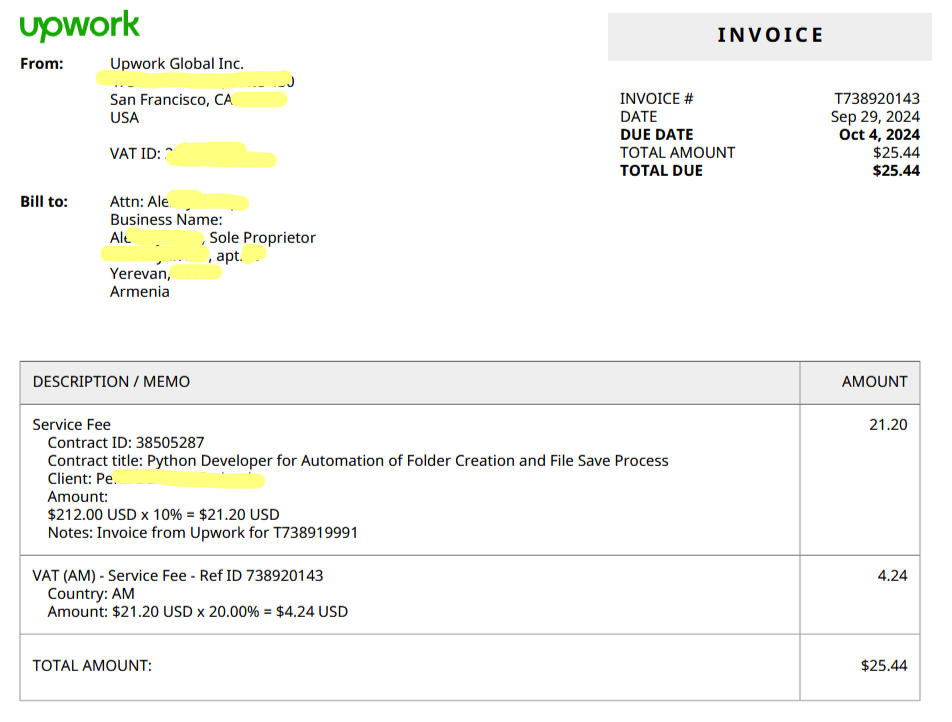Select the DUE DATE label
Viewport: 952px width, 722px height.
(656, 134)
